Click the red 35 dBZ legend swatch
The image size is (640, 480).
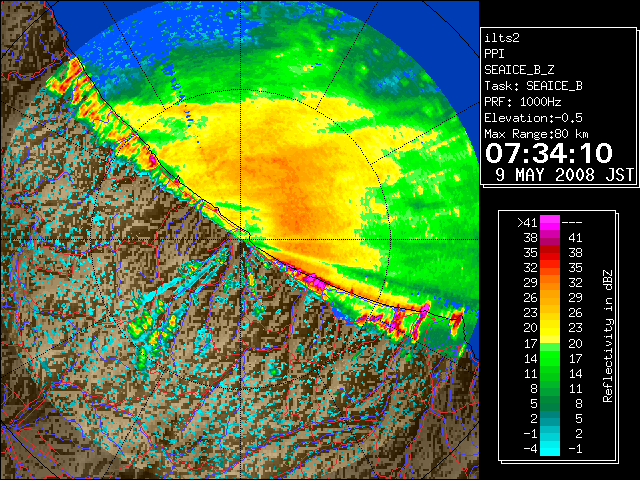[x=550, y=253]
